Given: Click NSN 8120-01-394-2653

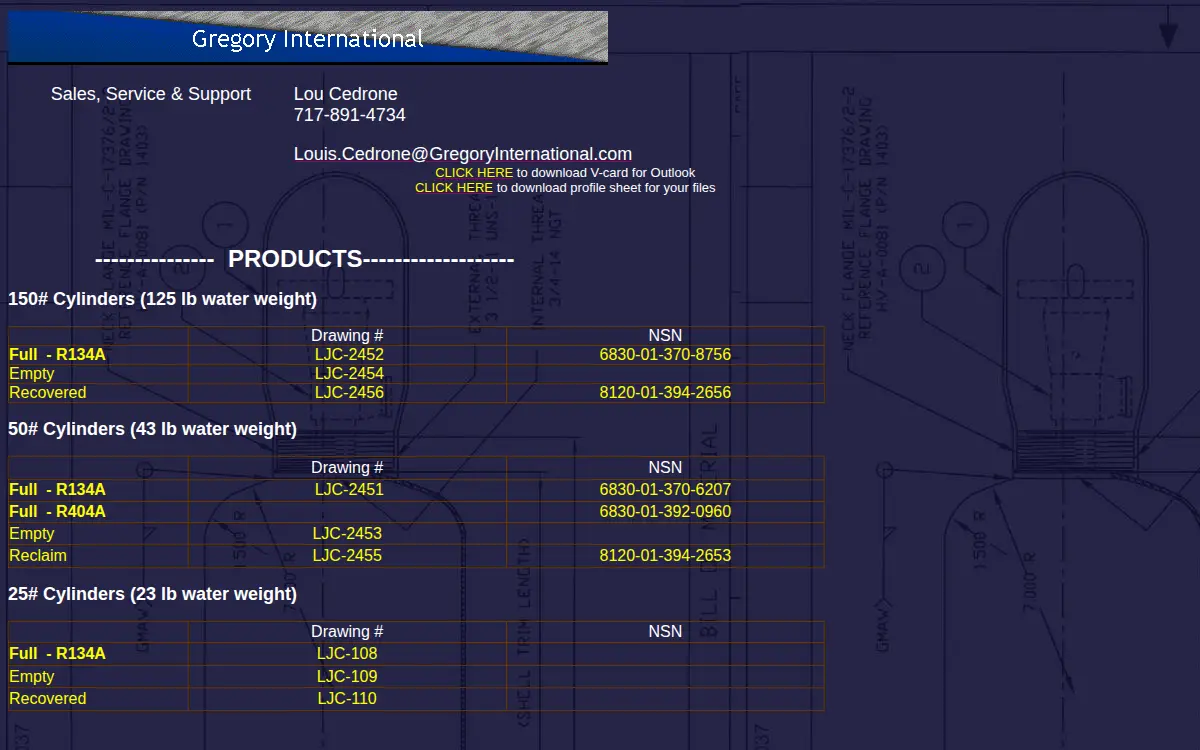Looking at the screenshot, I should (665, 556).
